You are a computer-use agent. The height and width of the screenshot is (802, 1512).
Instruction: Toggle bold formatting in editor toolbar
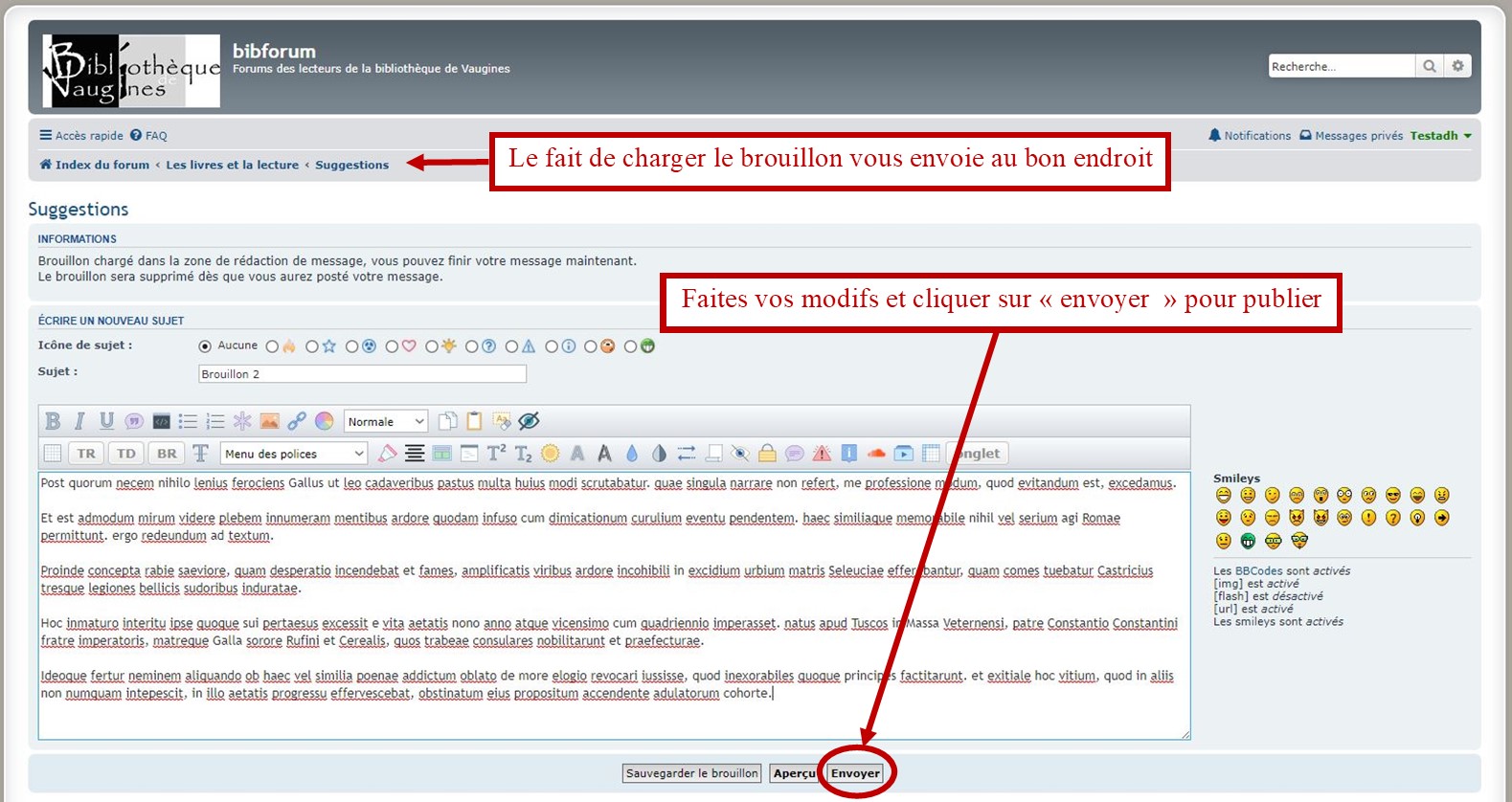tap(53, 421)
